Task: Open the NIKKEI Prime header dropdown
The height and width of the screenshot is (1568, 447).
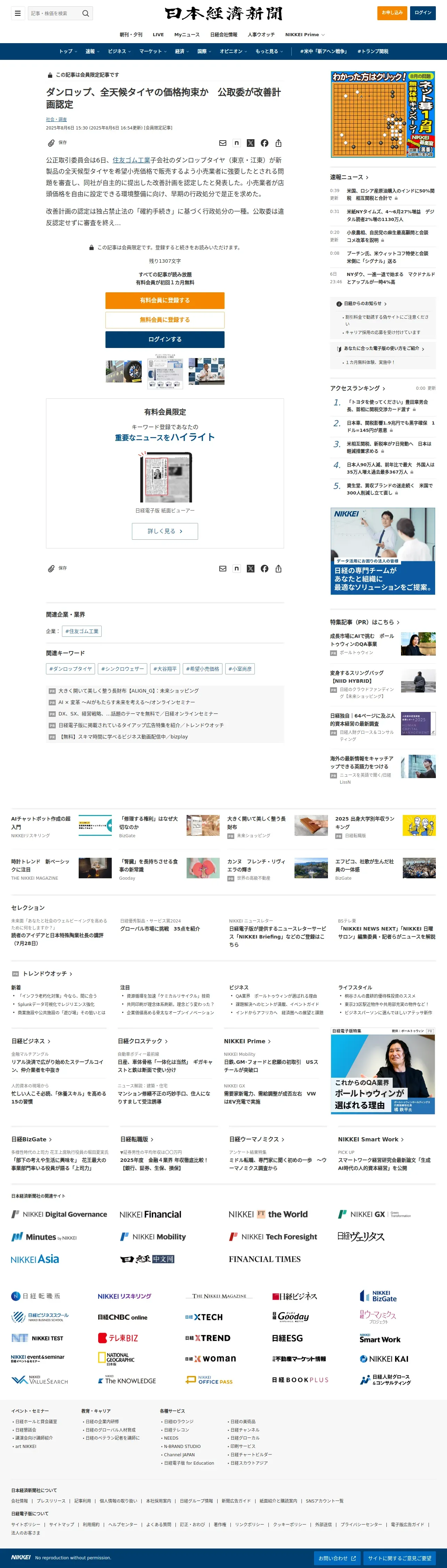Action: click(x=305, y=35)
